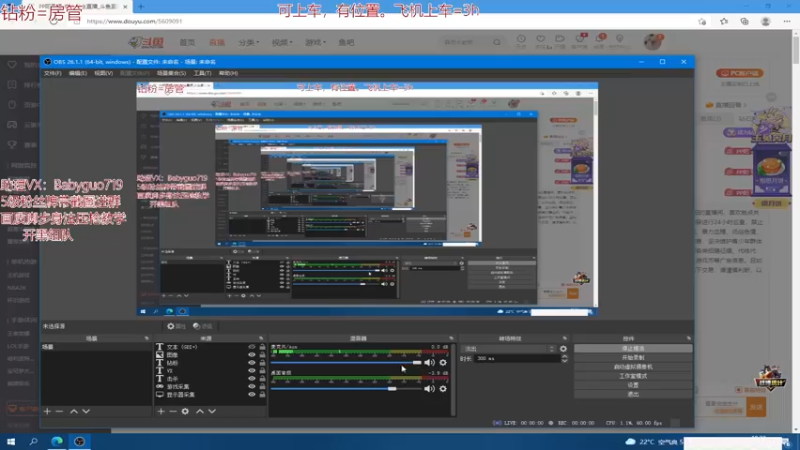Open OBS 场景集合(S) menu
The image size is (800, 450).
tap(171, 73)
